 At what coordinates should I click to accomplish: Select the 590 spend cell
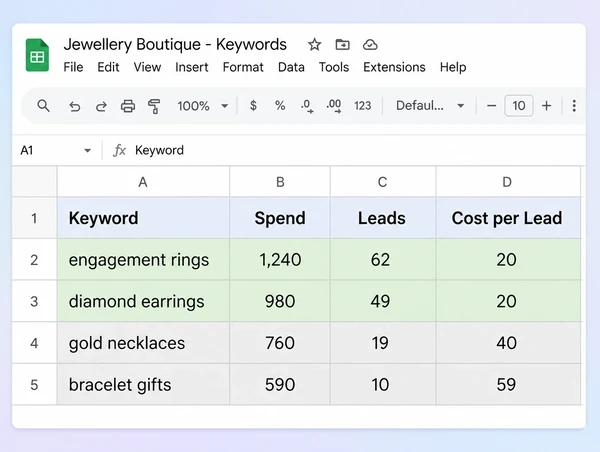[280, 385]
